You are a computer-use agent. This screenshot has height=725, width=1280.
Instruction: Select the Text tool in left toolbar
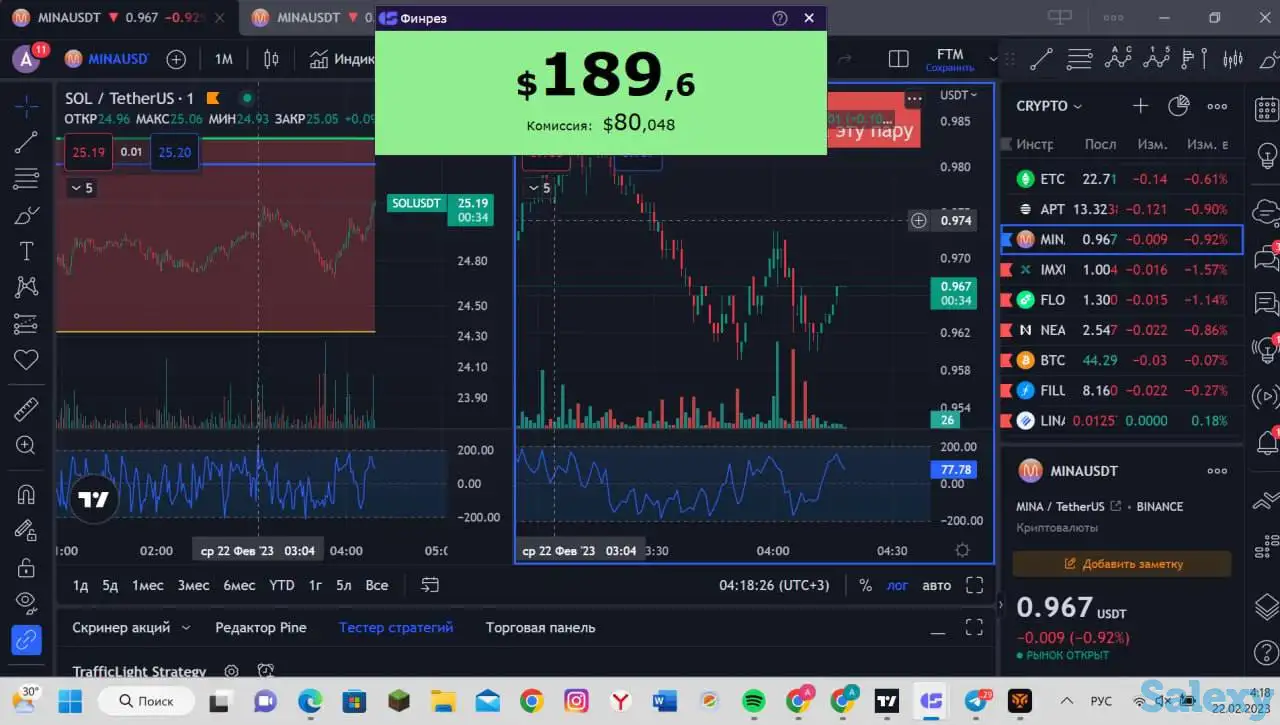pos(26,251)
